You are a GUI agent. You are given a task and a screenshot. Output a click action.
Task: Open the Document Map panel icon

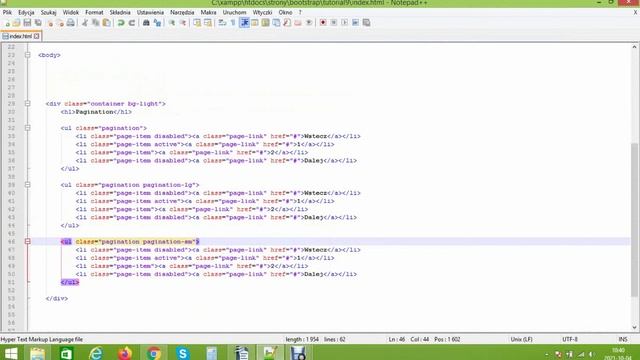coord(265,23)
